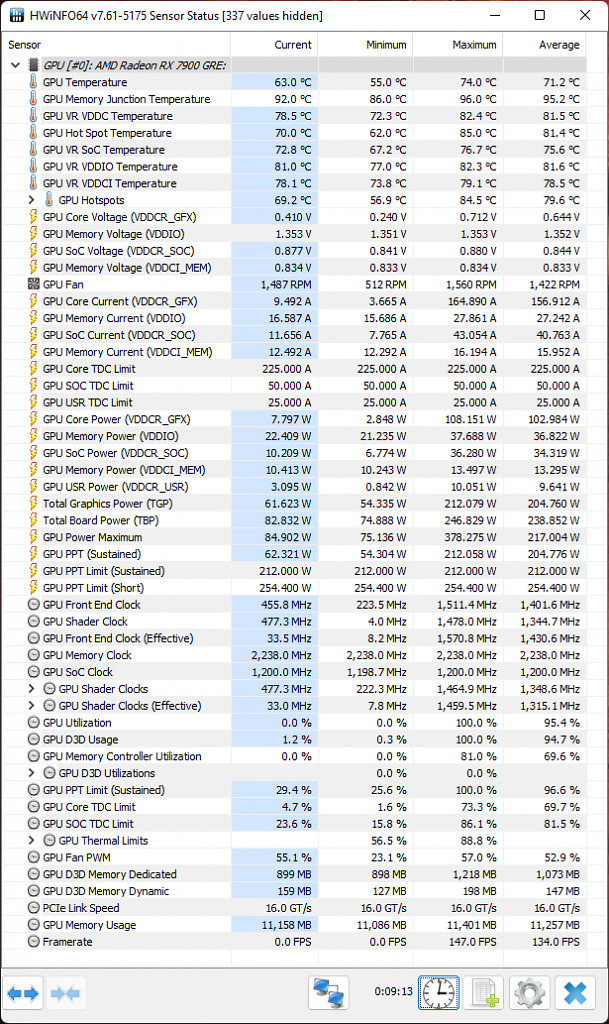
Task: Select the GPU USR TDC Limit row label
Action: tap(87, 402)
